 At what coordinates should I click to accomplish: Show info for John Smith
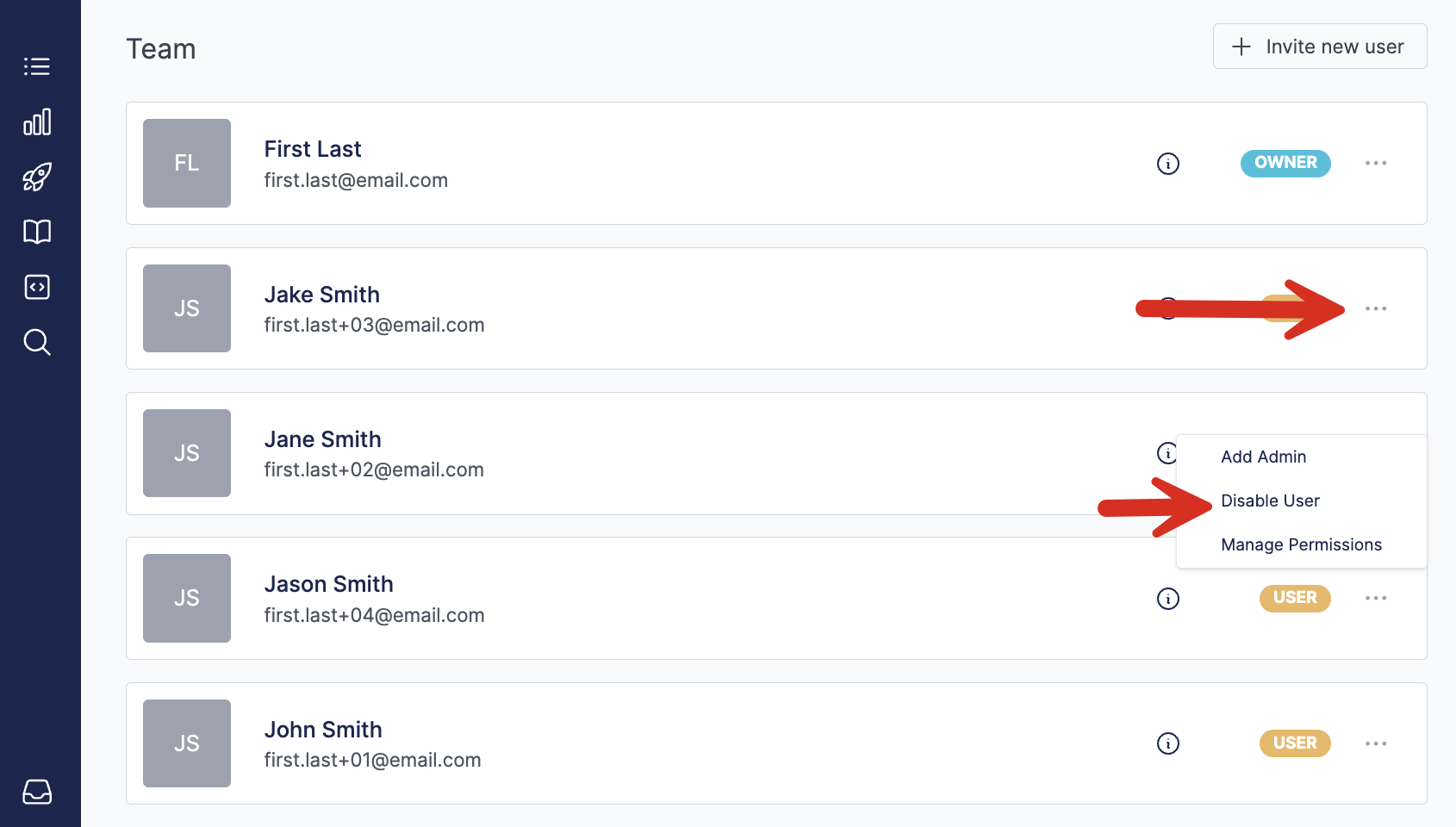coord(1168,743)
